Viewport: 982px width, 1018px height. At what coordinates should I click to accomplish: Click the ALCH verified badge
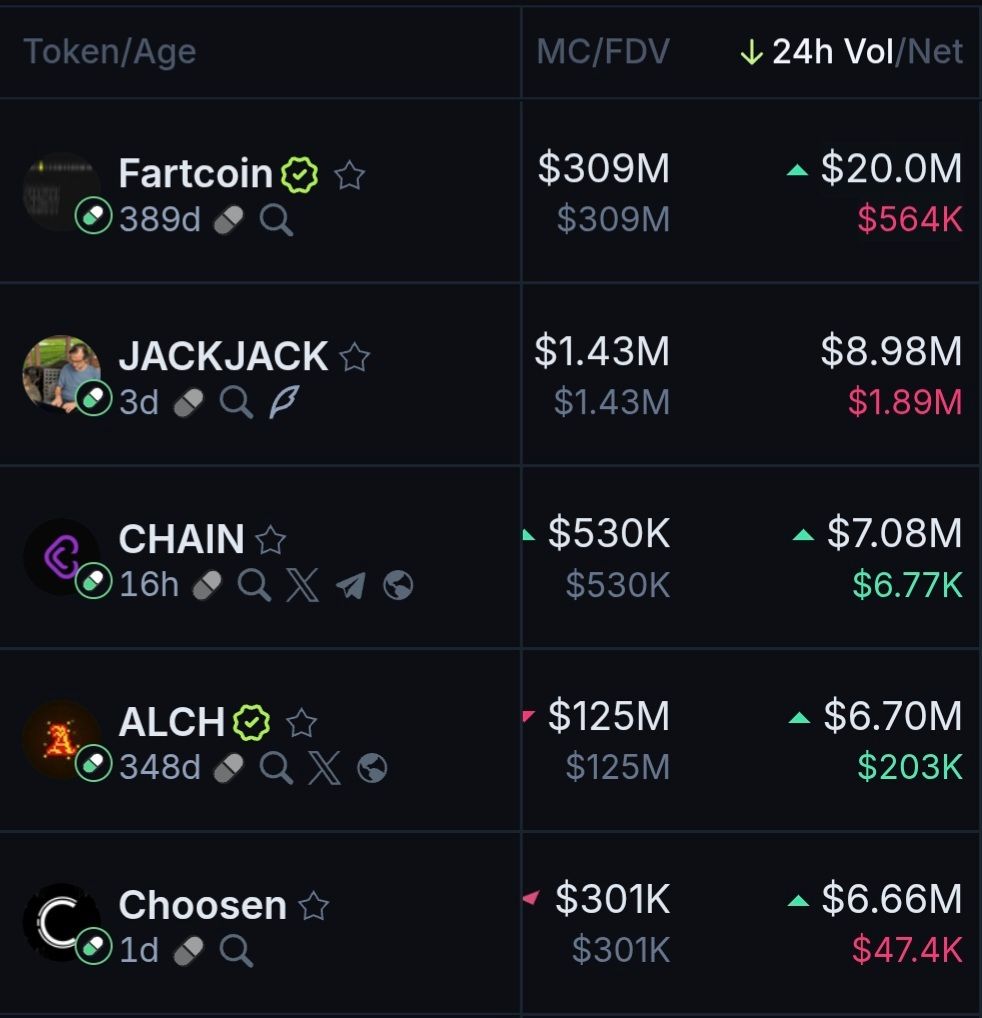(x=252, y=721)
